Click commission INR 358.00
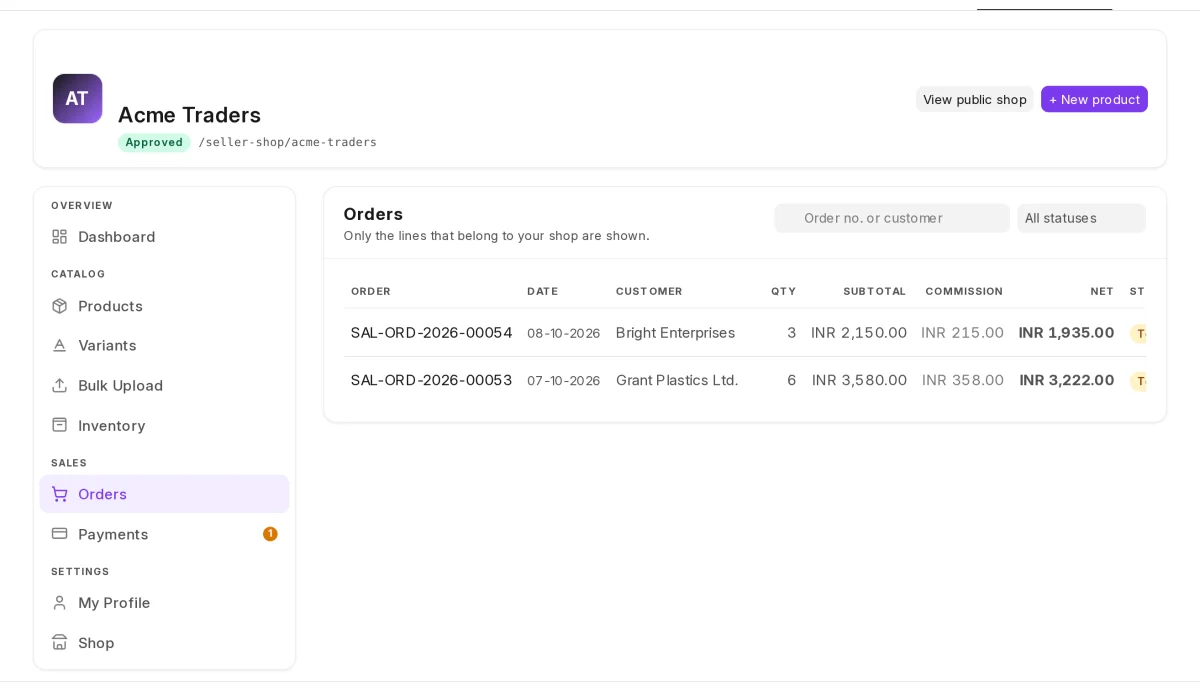This screenshot has height=691, width=1200. pos(963,380)
